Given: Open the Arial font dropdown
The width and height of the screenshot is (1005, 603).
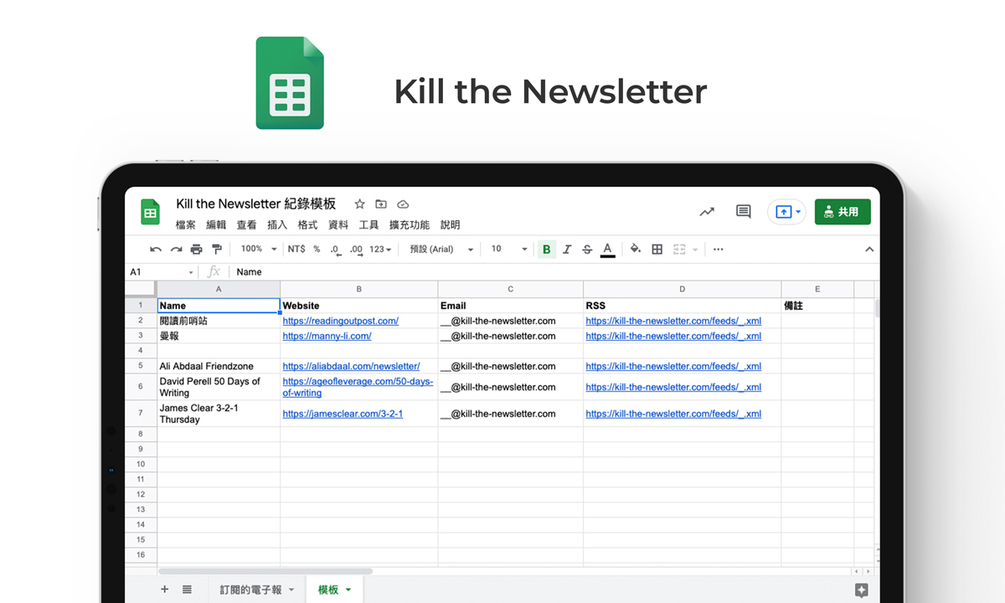Looking at the screenshot, I should pos(441,249).
